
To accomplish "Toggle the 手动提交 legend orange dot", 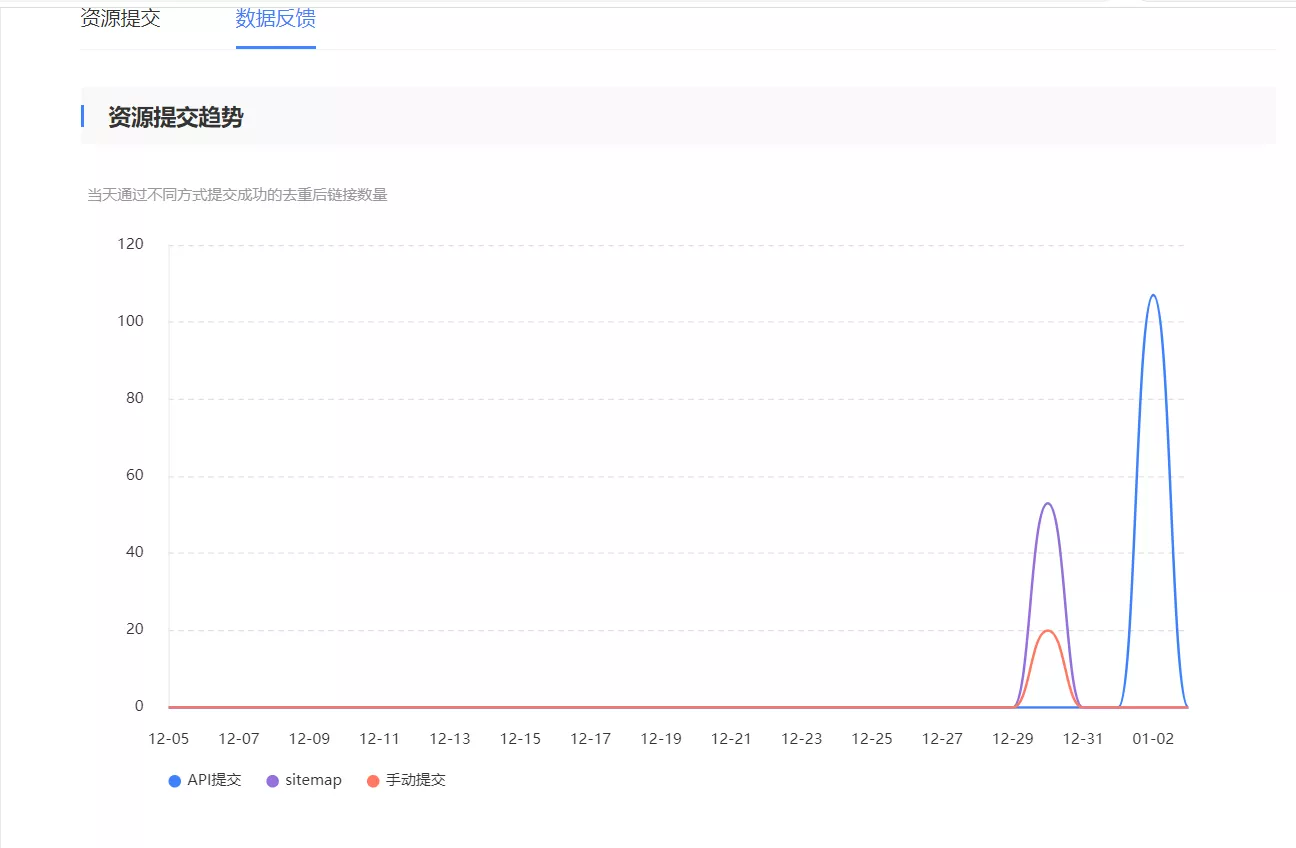I will (x=373, y=781).
